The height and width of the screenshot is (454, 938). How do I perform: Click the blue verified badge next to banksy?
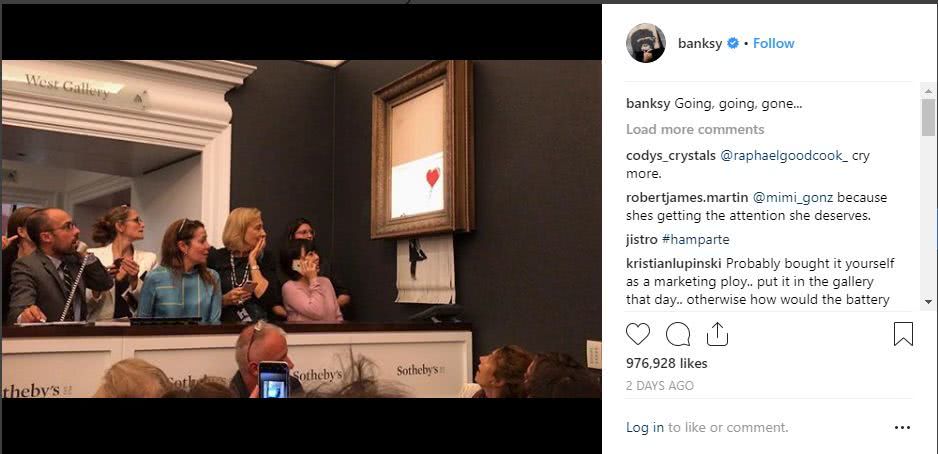pyautogui.click(x=733, y=43)
